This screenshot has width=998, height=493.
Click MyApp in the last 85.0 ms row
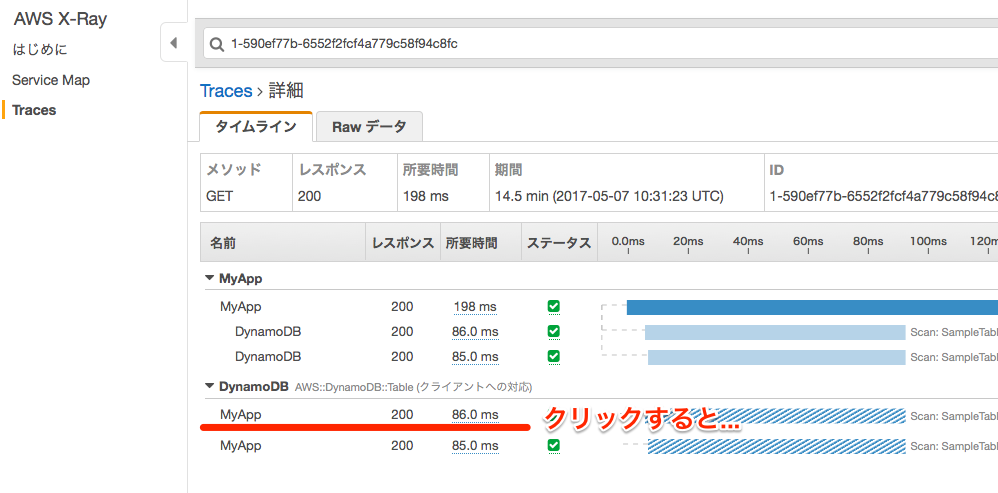(x=241, y=445)
